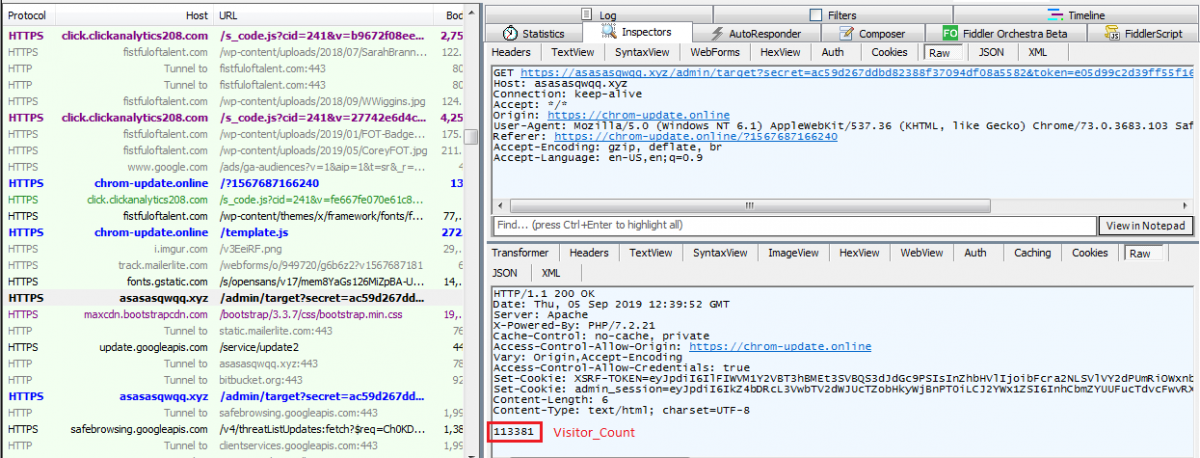Open the Caching response tab
1200x458 pixels.
coord(1032,253)
